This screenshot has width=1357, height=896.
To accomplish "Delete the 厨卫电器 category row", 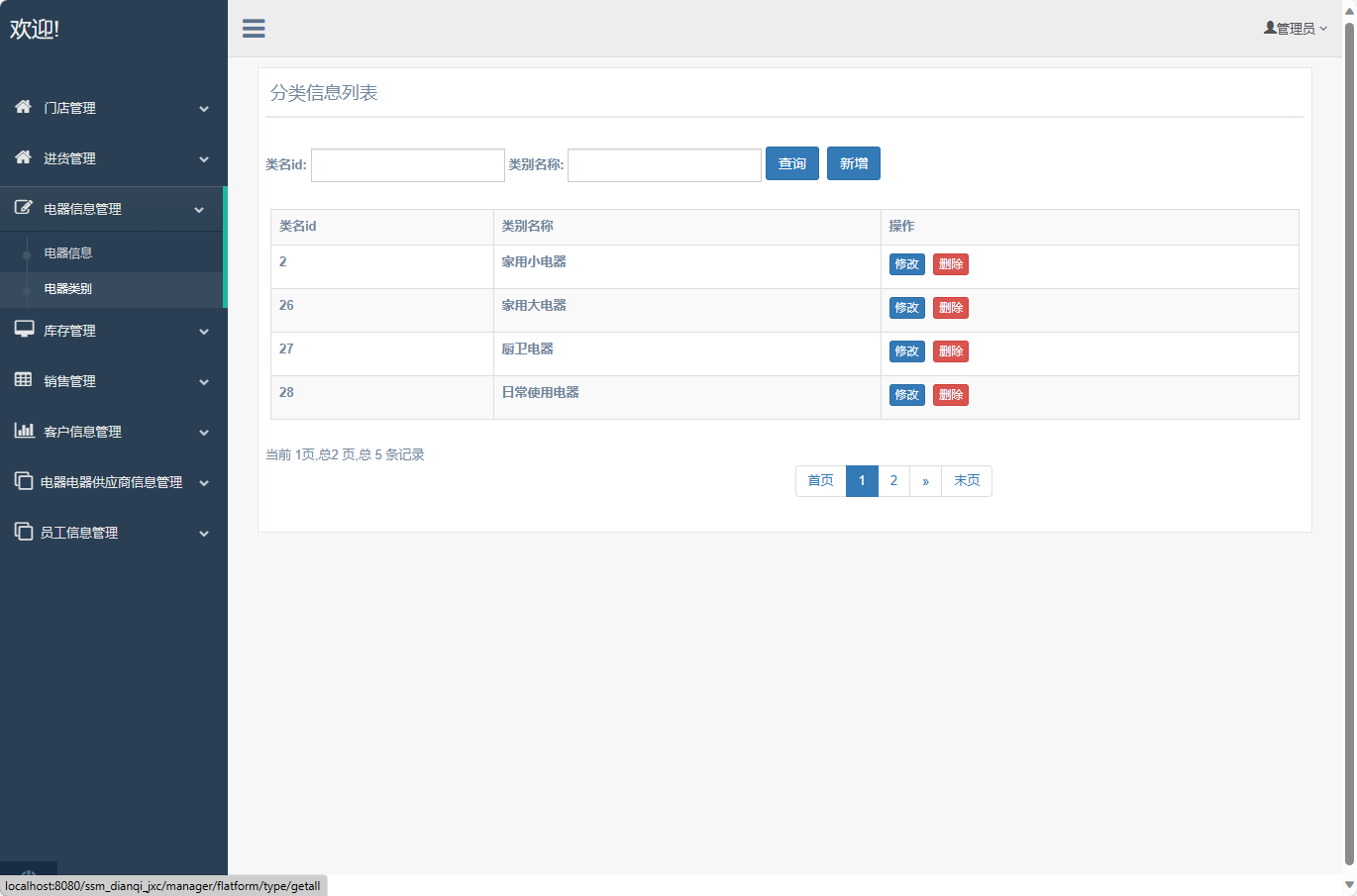I will point(950,351).
